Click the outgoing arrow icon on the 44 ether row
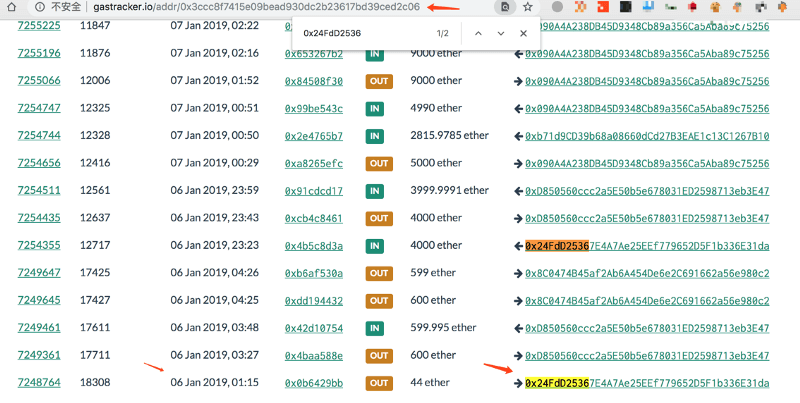800x403 pixels. tap(518, 383)
